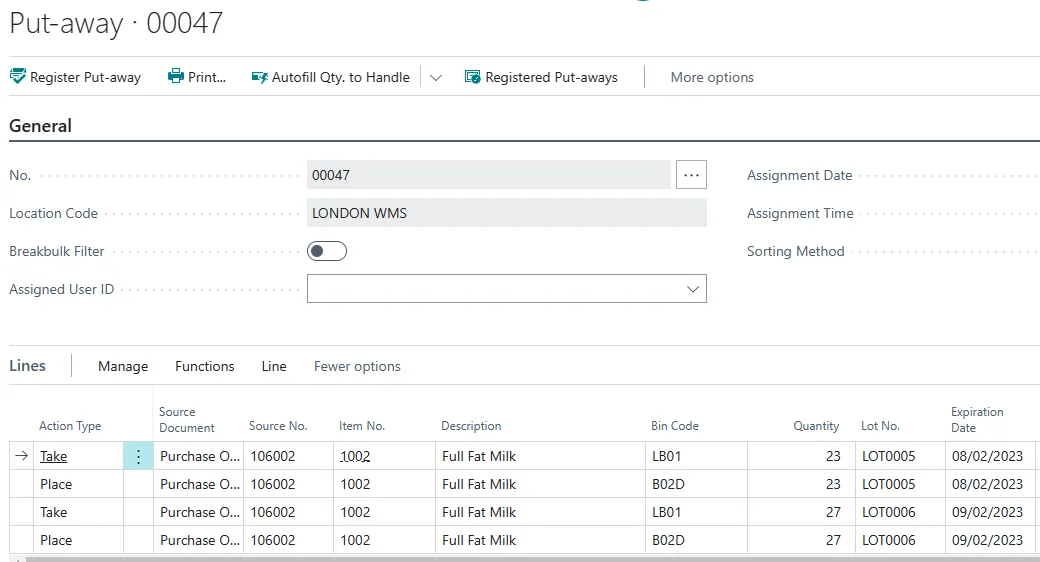Image resolution: width=1040 pixels, height=562 pixels.
Task: Click the Quantity column header
Action: click(816, 426)
